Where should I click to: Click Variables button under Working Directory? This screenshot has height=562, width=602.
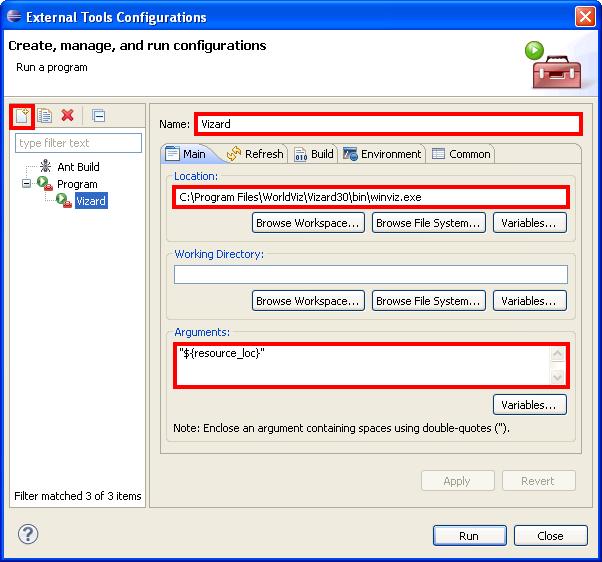(529, 301)
